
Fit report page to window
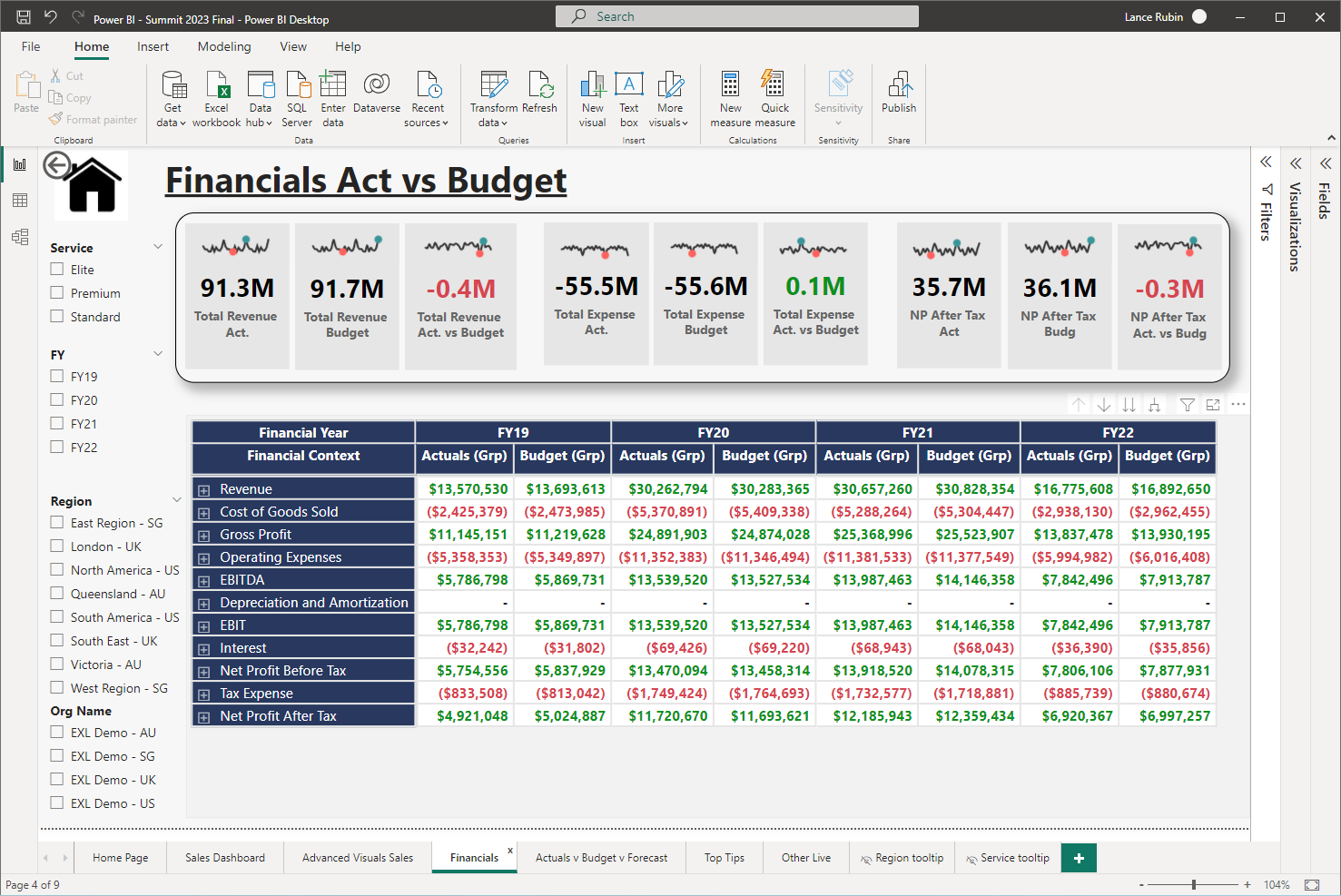pyautogui.click(x=1312, y=884)
